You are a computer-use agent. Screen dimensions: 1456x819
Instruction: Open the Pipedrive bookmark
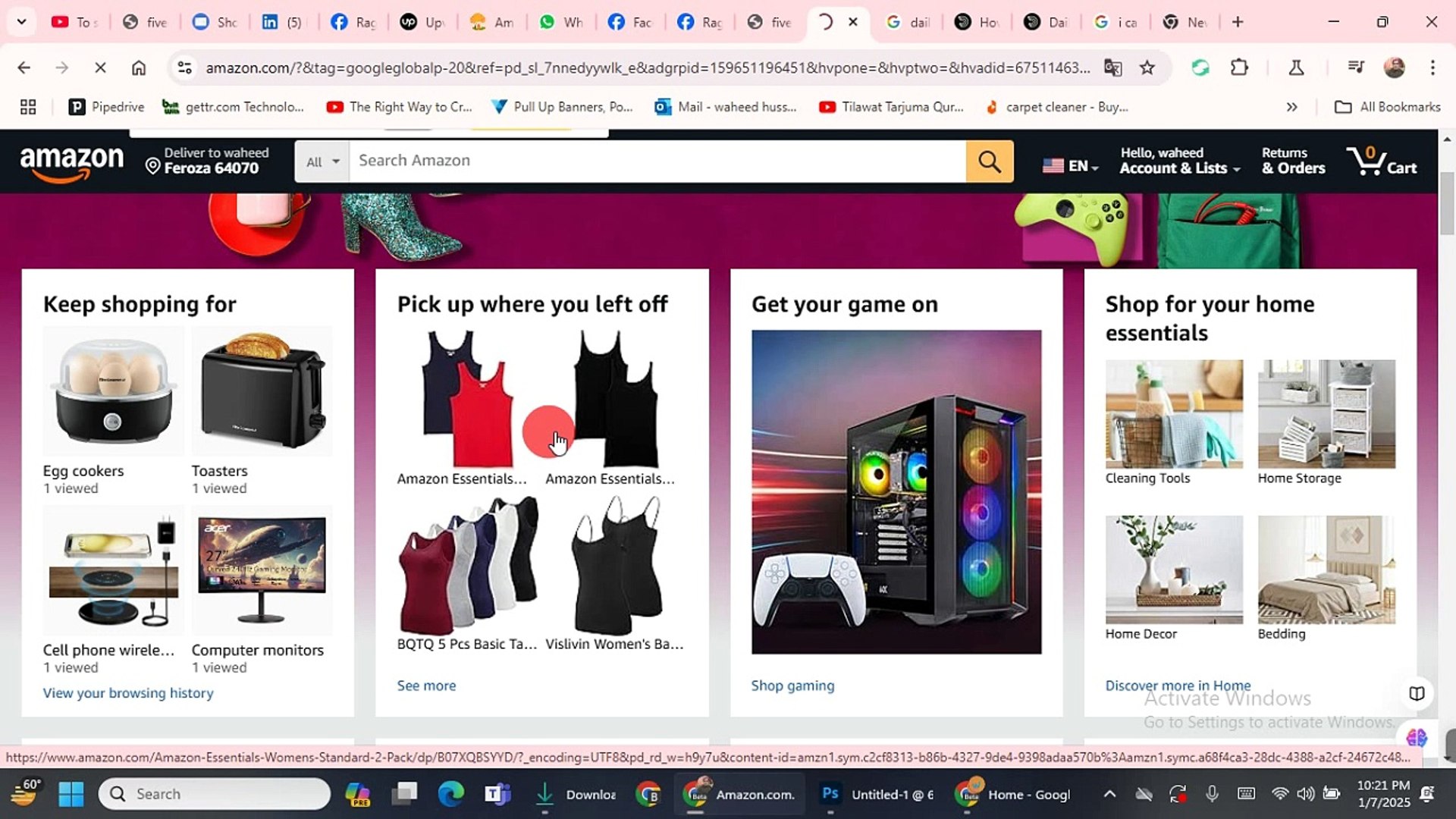click(x=105, y=107)
